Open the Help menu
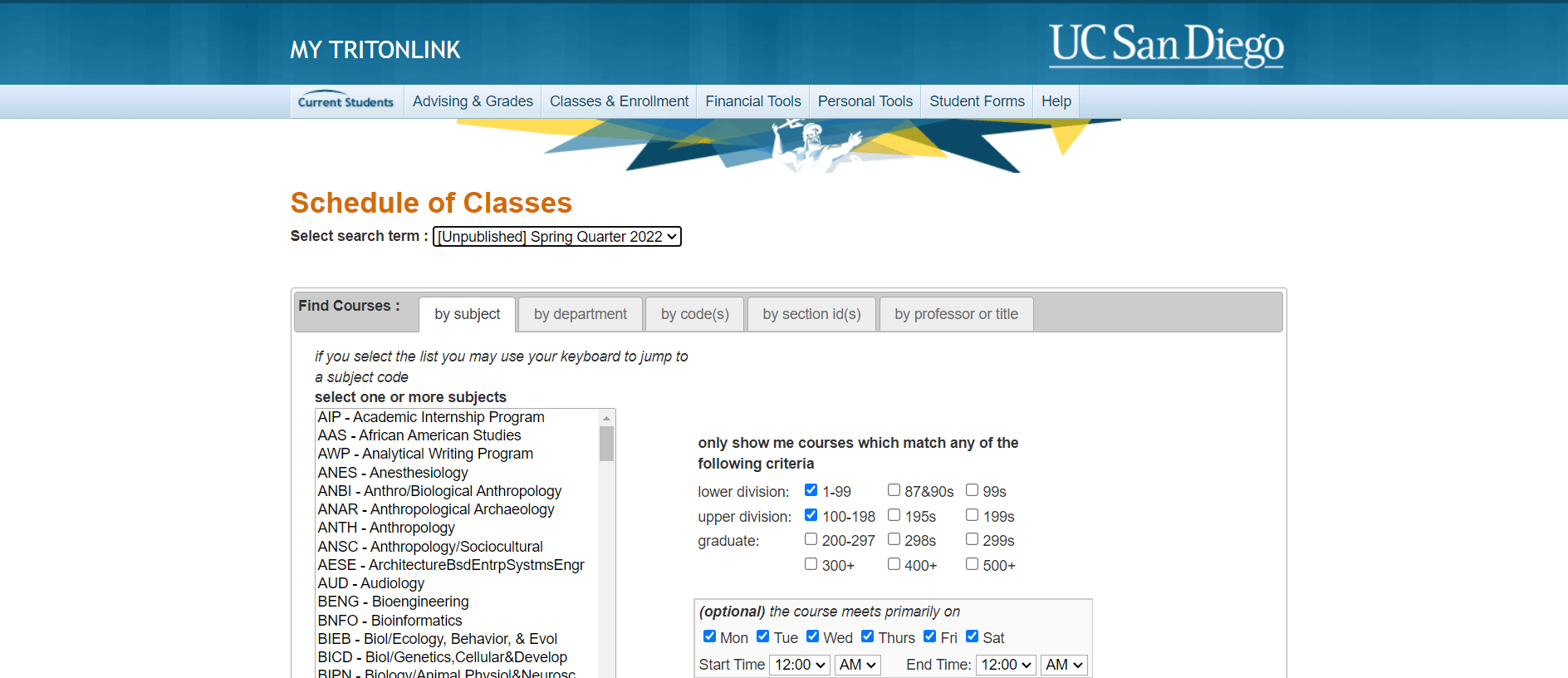1568x678 pixels. [x=1056, y=101]
